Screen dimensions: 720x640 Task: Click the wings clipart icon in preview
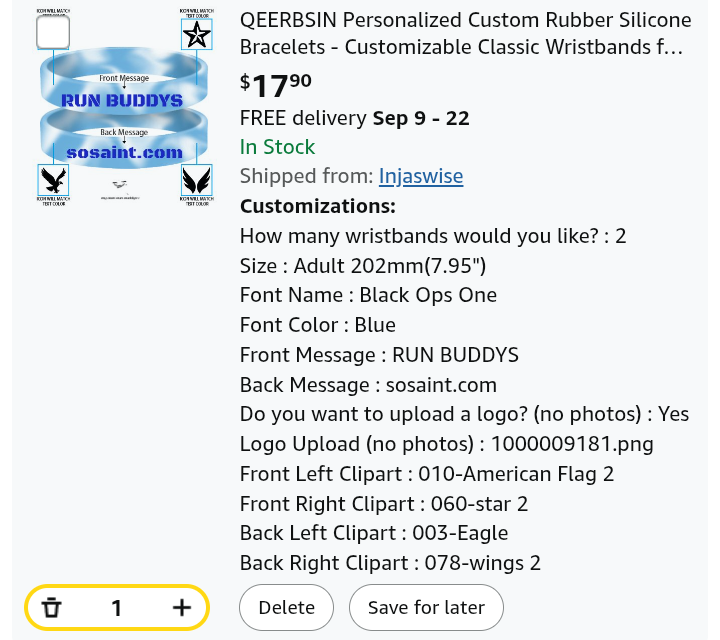(x=197, y=181)
